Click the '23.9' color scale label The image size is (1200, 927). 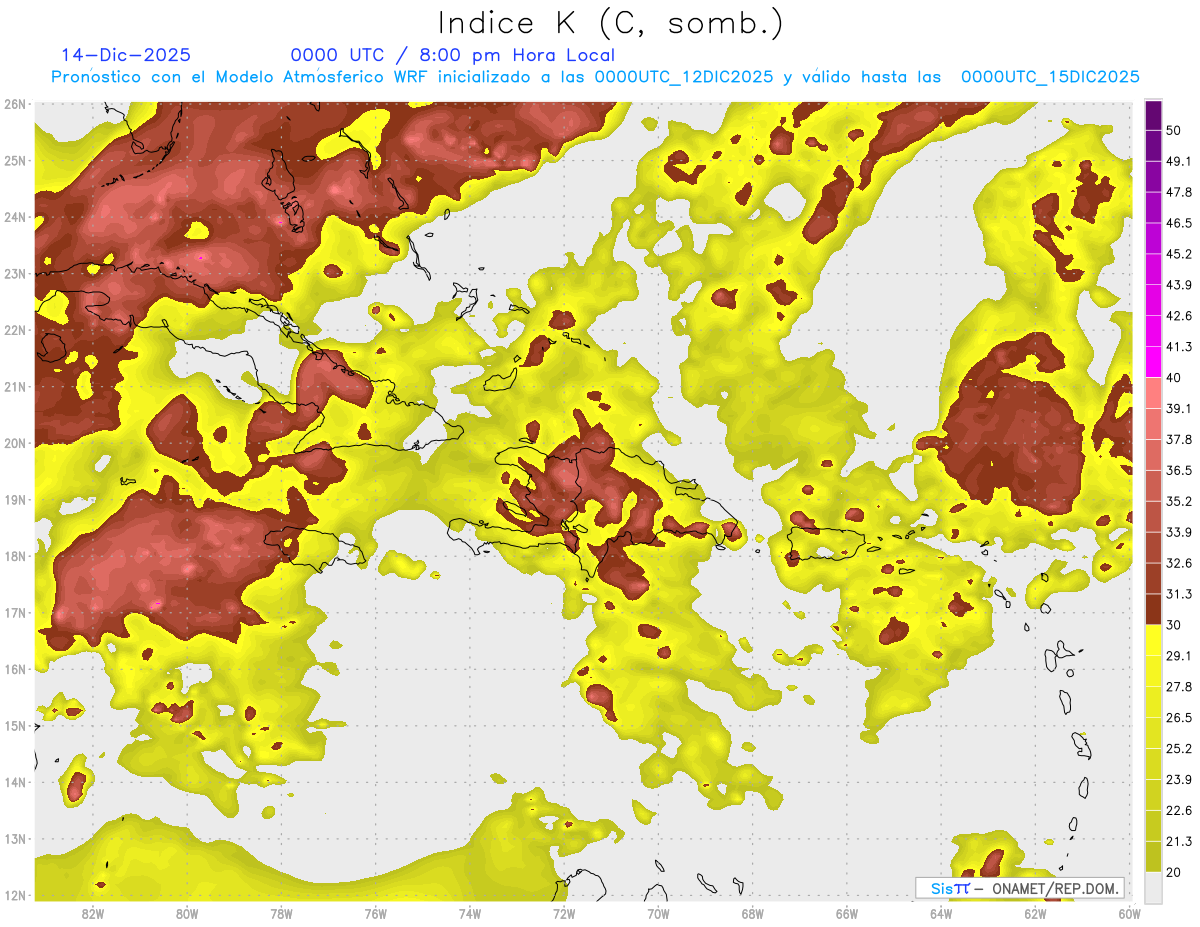click(1179, 780)
